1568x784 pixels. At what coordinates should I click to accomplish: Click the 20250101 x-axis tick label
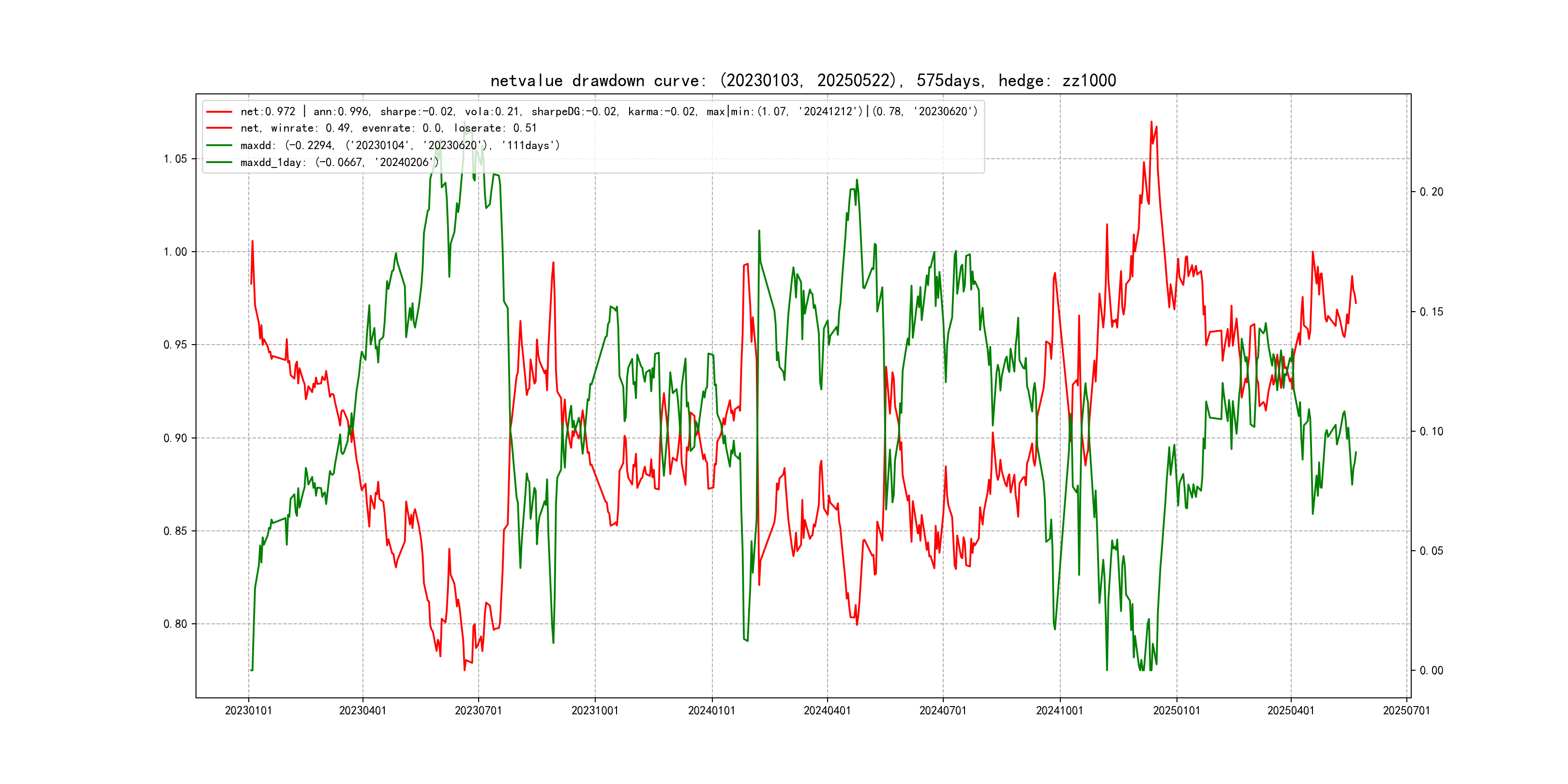[1176, 710]
